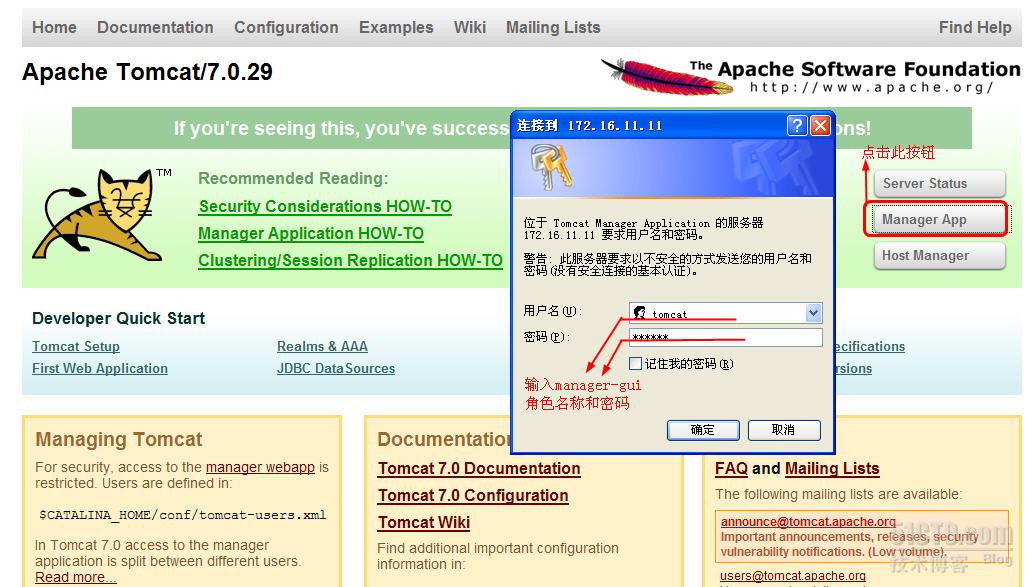
Task: Close the 连接到 172.16.11.11 dialog
Action: coord(820,125)
